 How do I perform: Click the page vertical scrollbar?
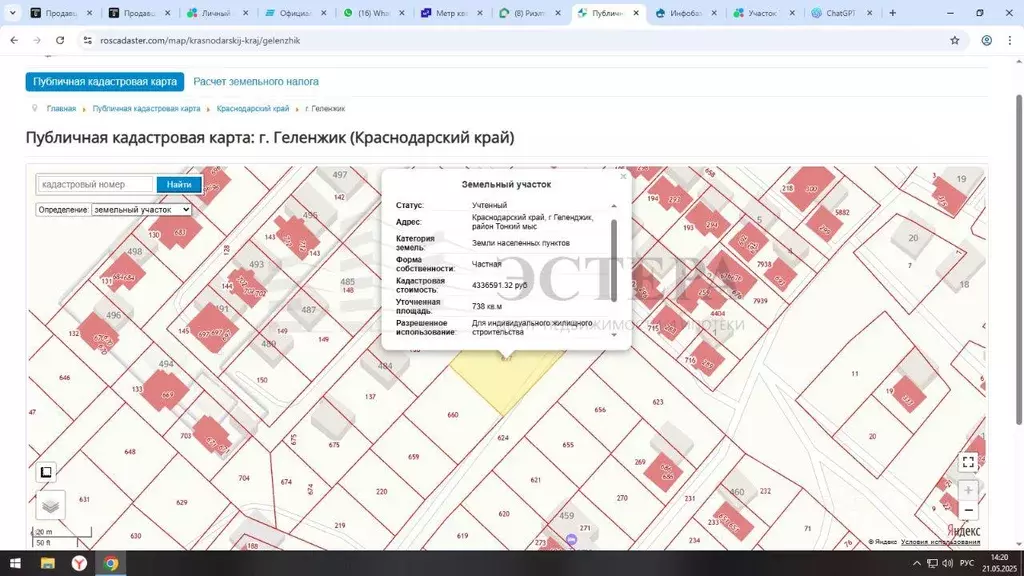click(1019, 260)
